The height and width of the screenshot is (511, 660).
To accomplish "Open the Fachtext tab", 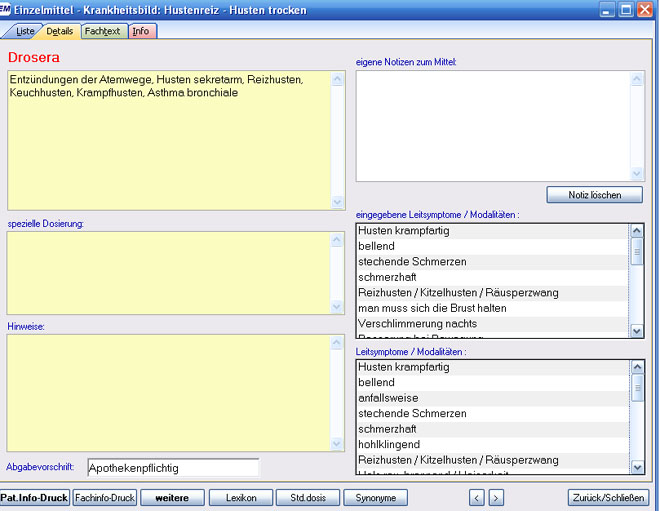I will tap(102, 32).
